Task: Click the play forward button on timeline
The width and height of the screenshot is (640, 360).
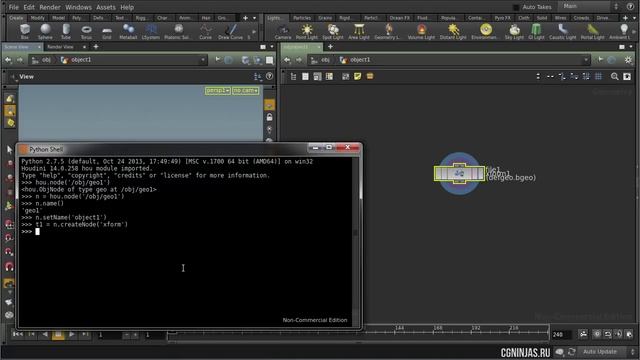Action: coord(72,334)
